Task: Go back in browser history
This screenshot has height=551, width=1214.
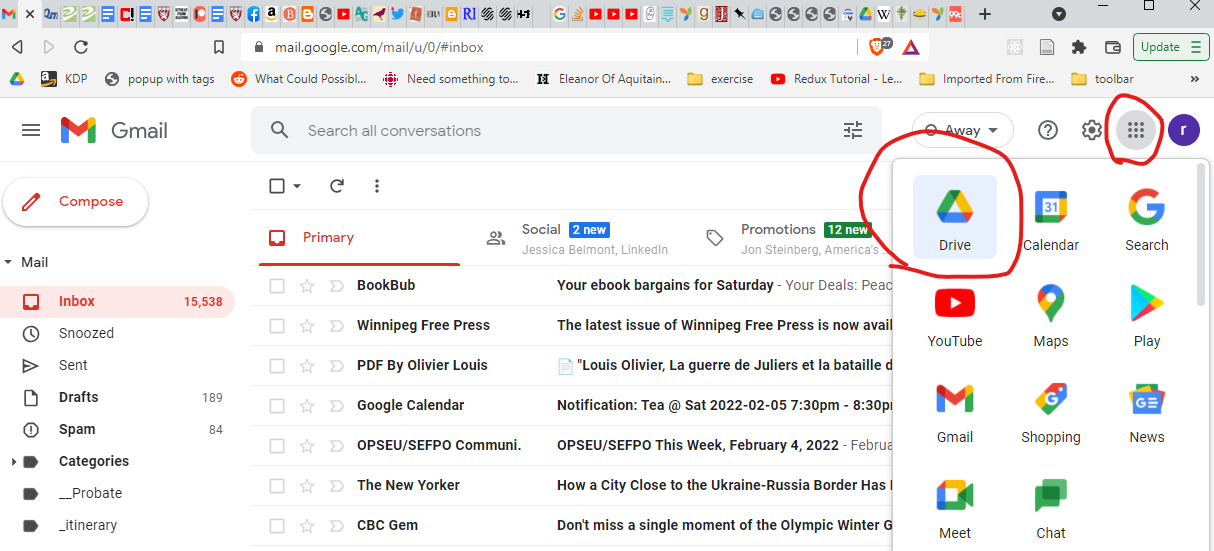Action: click(x=17, y=47)
